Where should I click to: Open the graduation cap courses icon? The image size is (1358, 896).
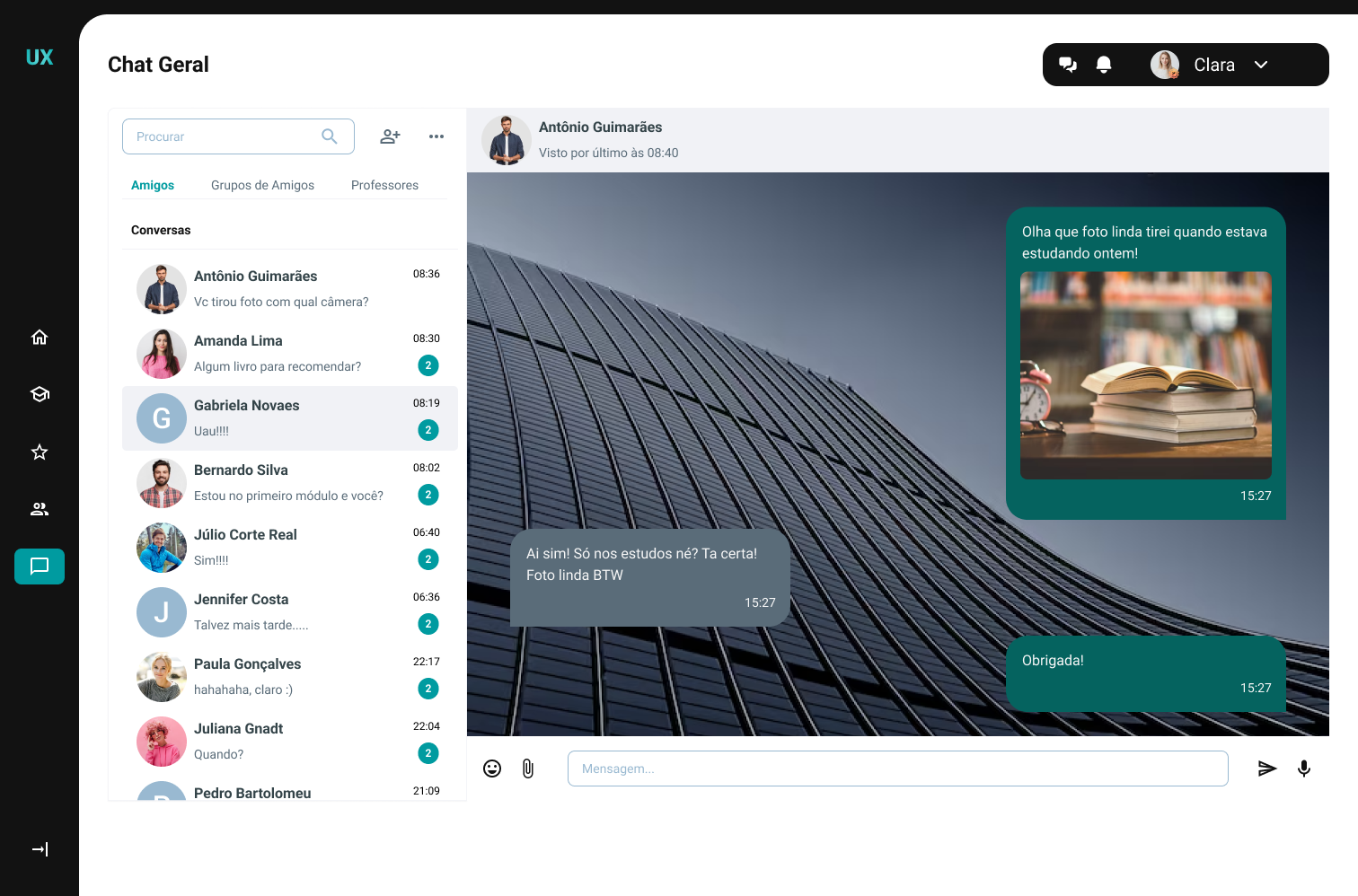pos(40,394)
